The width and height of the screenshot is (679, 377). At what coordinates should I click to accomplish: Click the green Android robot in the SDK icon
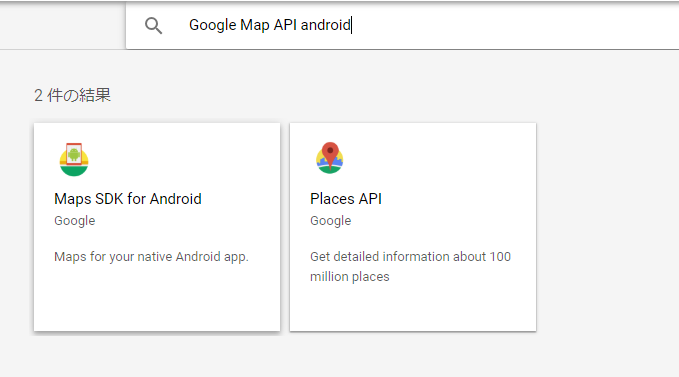pyautogui.click(x=74, y=154)
